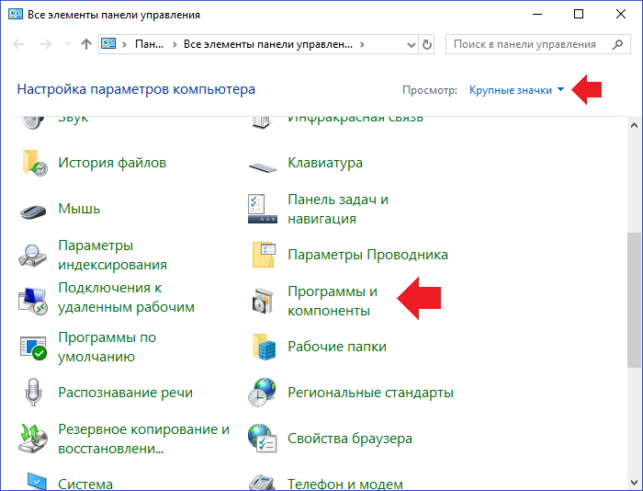Click the search magnifier icon
This screenshot has width=643, height=491.
618,44
